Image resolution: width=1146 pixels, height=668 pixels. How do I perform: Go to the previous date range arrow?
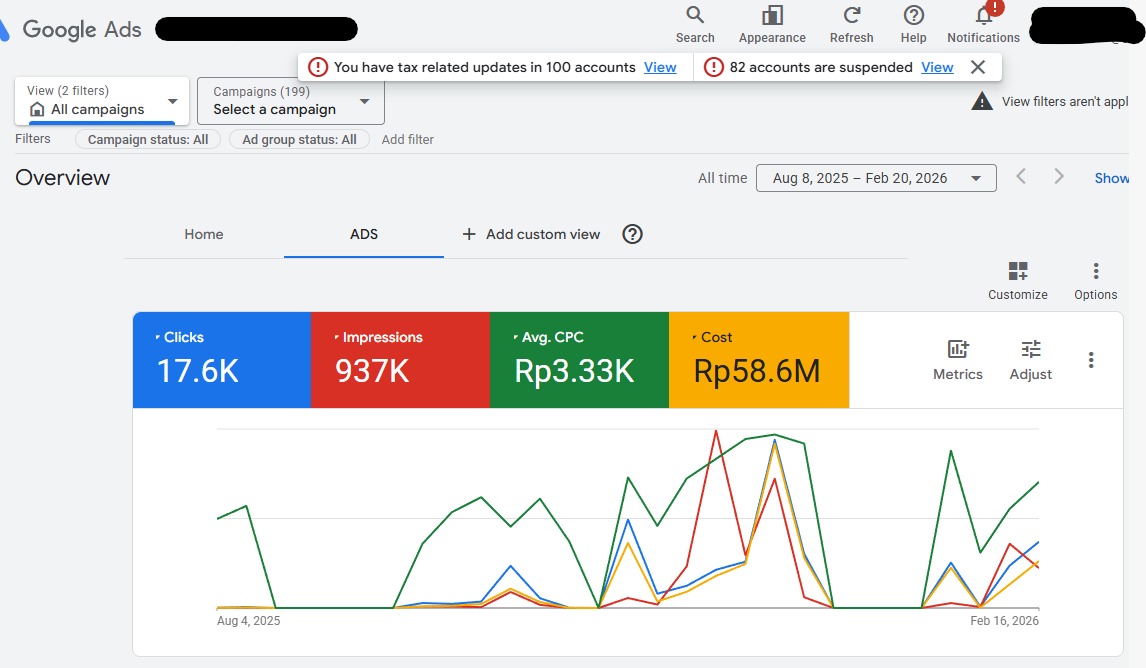[1021, 177]
